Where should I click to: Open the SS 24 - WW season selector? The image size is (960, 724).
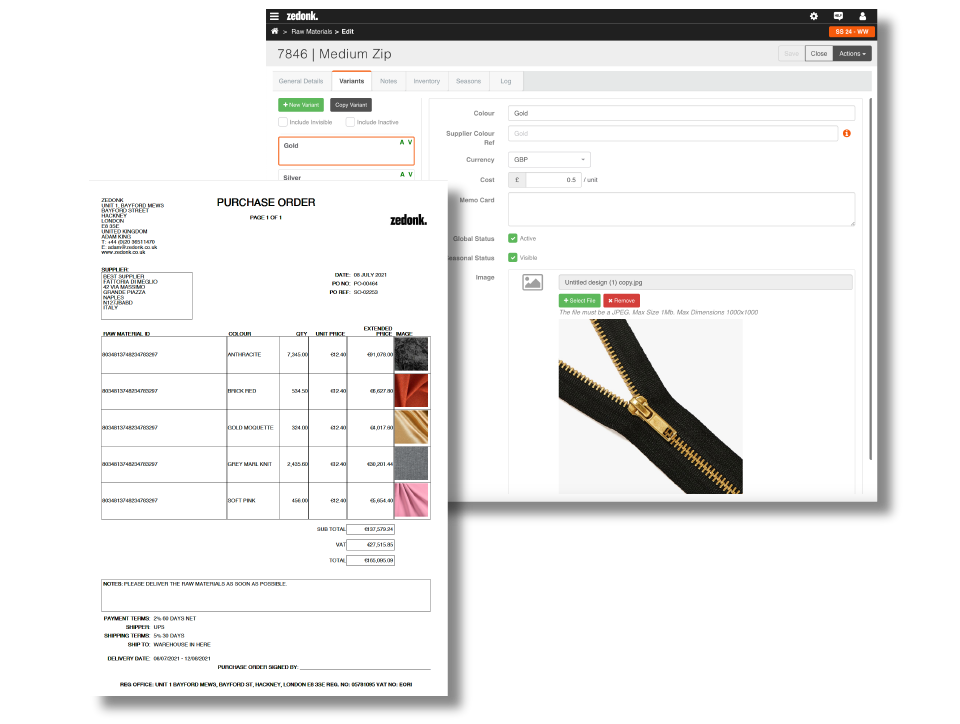click(x=851, y=32)
